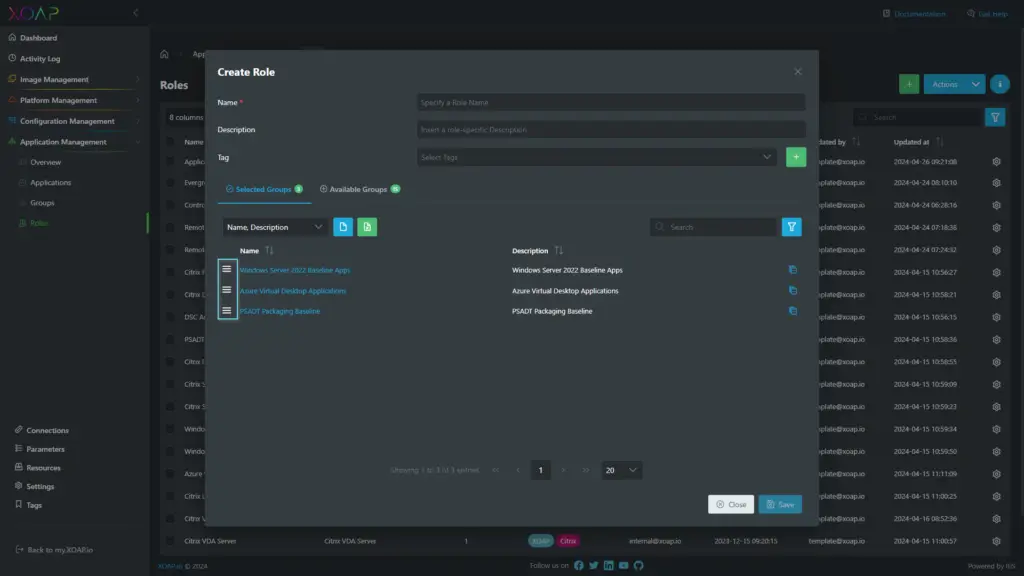Tick the checkbox for the Citrix VDA Server row

(x=170, y=541)
